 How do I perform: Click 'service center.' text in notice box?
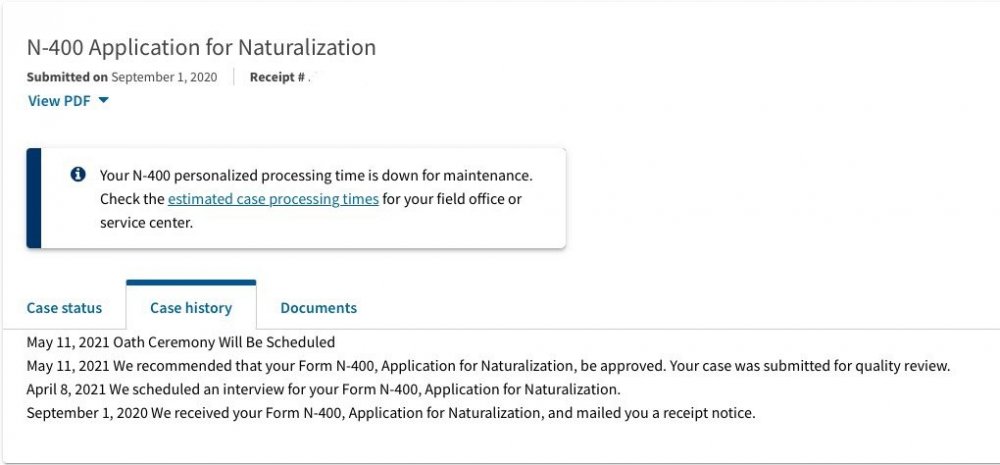[146, 223]
